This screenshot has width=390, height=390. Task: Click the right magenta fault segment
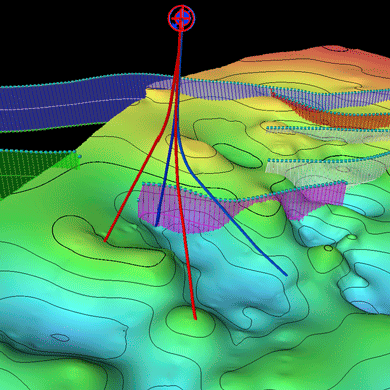pos(313,200)
